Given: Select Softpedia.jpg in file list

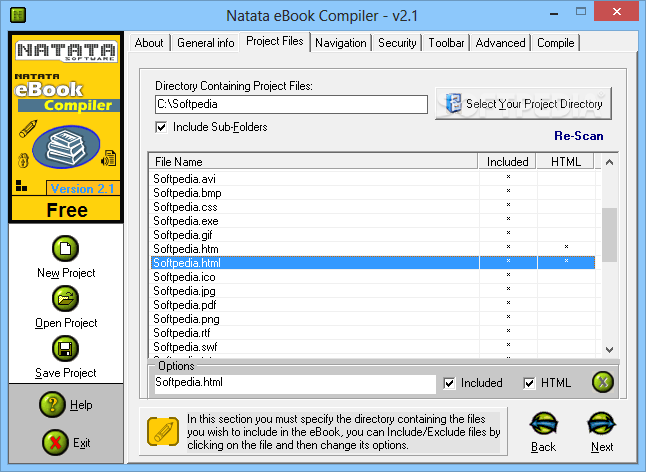Looking at the screenshot, I should 372,291.
